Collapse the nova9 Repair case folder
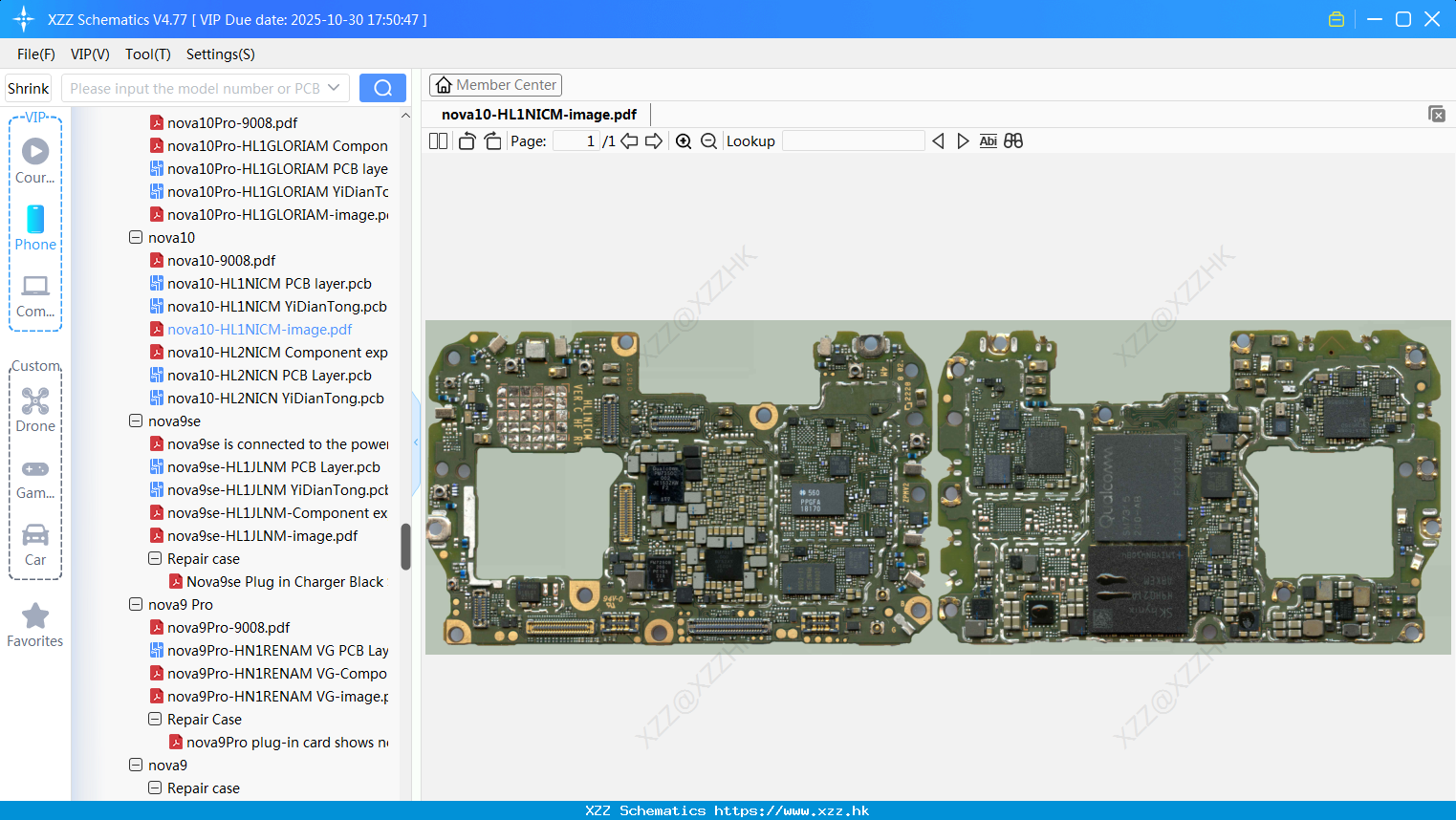 (155, 788)
